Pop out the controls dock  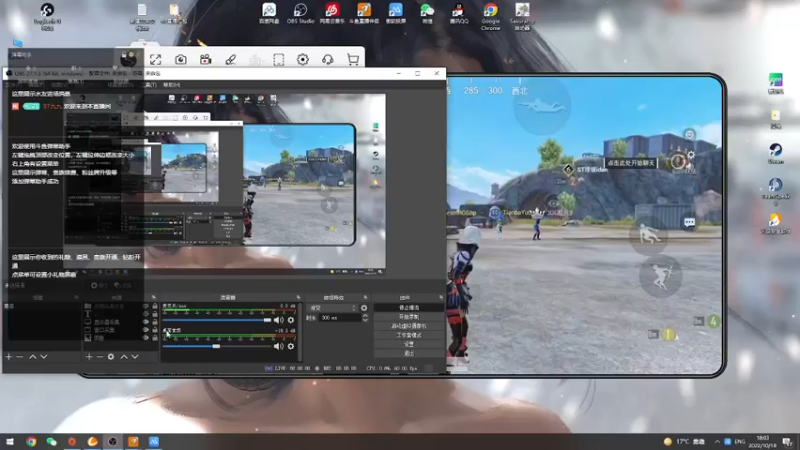click(441, 297)
